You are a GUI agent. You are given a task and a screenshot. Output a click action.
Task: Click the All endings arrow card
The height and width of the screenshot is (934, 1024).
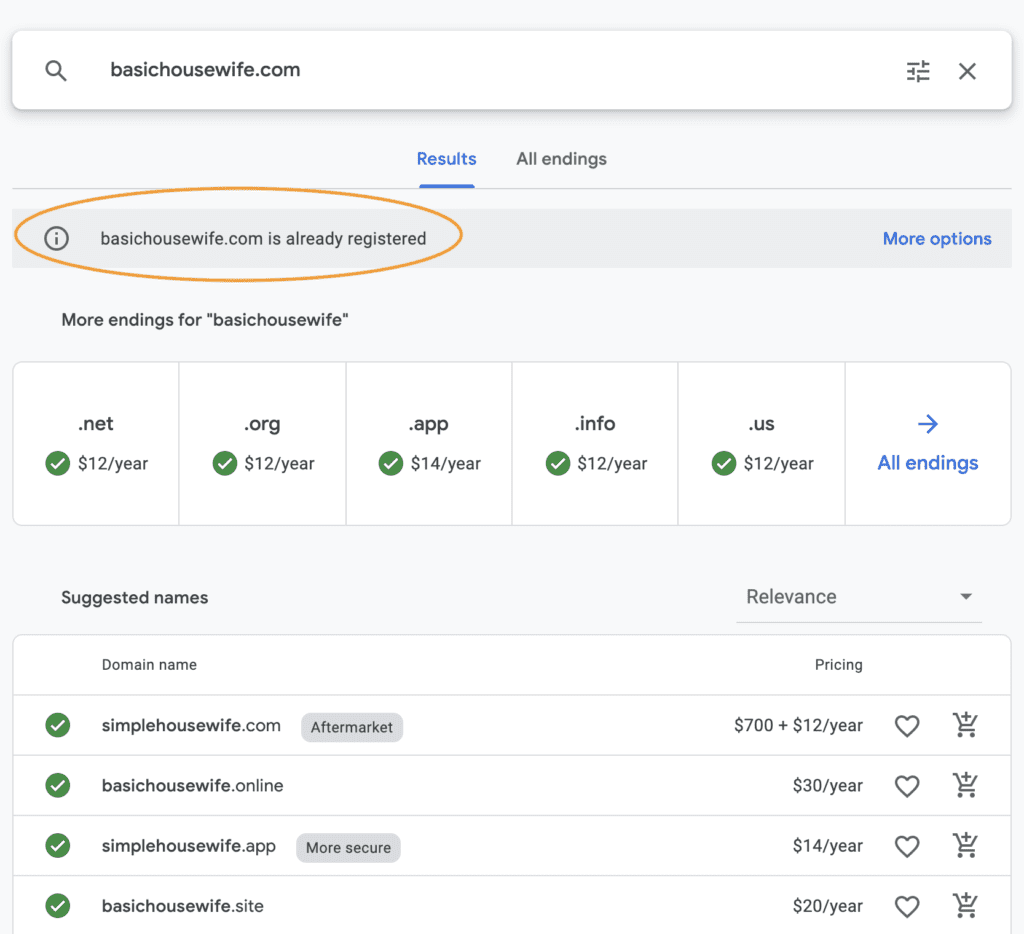(928, 443)
